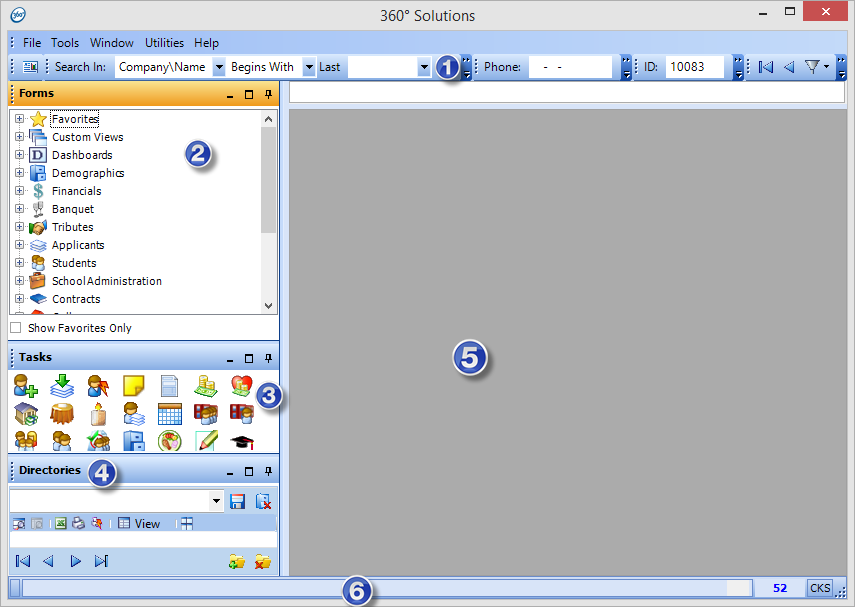Image resolution: width=855 pixels, height=607 pixels.
Task: Go to last directory record
Action: pos(101,561)
